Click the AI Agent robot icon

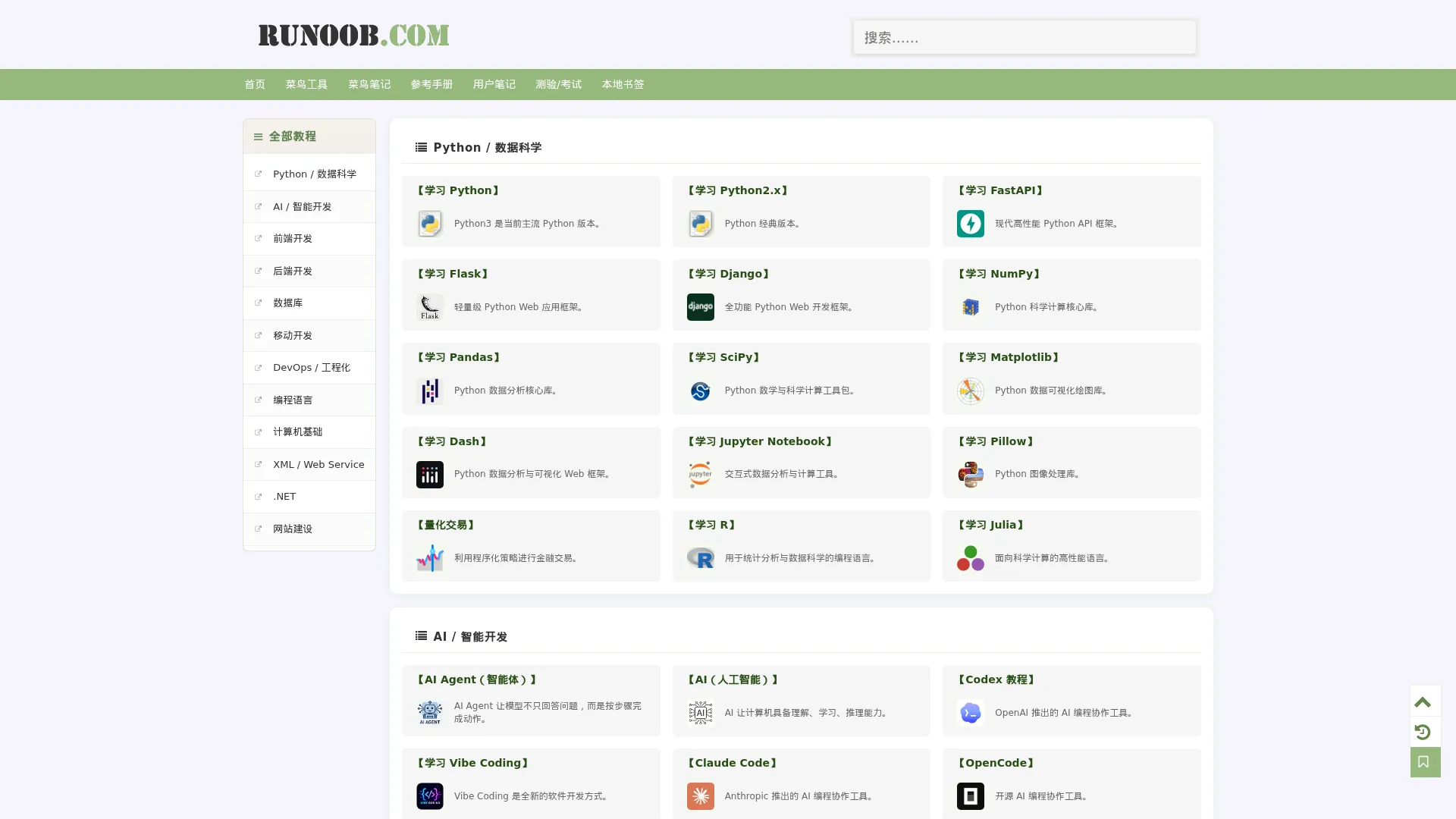pyautogui.click(x=430, y=713)
